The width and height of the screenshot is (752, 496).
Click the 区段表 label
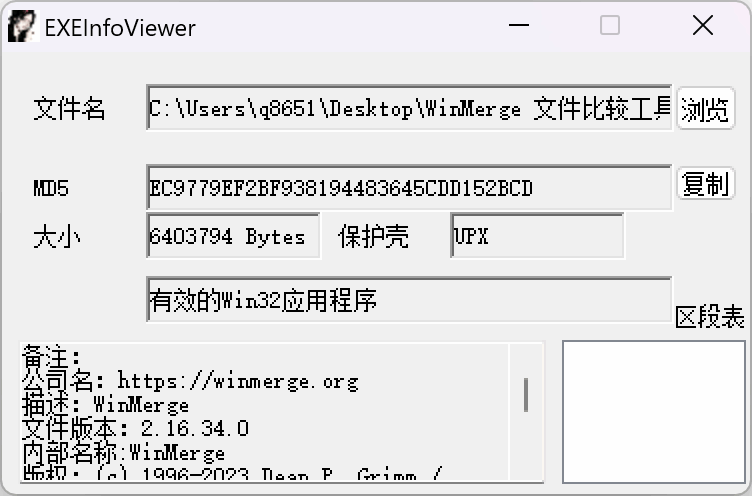coord(709,317)
